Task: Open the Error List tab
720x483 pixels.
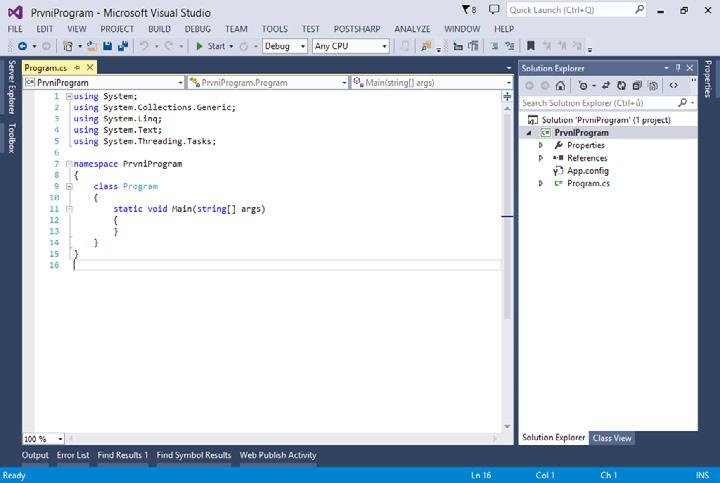Action: point(73,455)
